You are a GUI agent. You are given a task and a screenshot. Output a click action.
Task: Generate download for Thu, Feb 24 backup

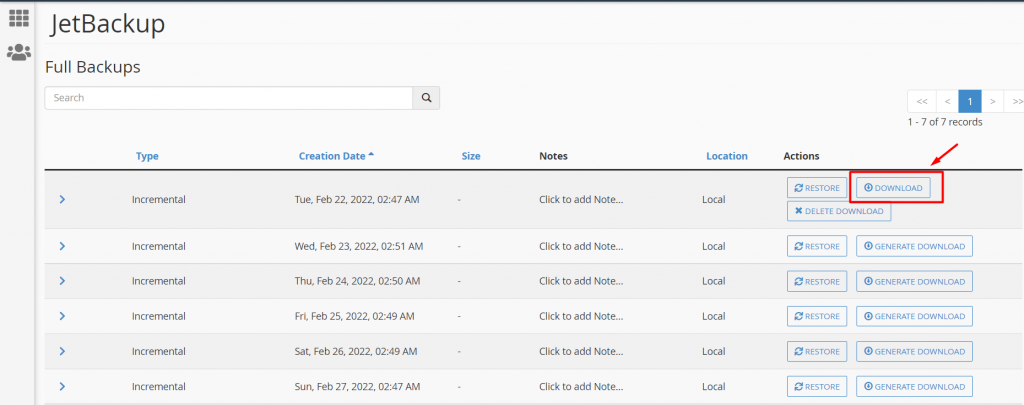point(914,282)
